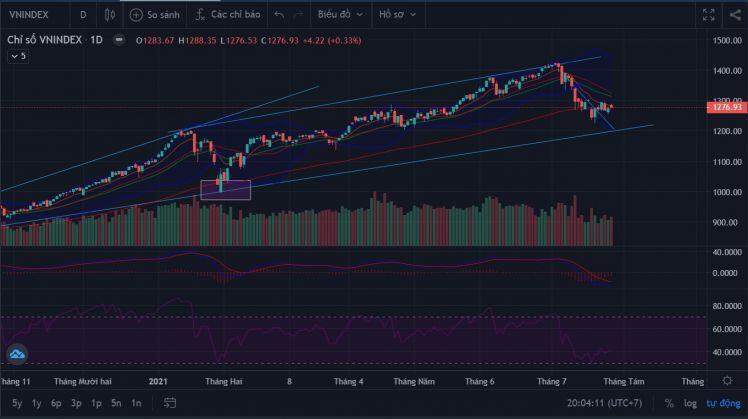
Task: Click the 1276.93 current price label
Action: (x=727, y=107)
